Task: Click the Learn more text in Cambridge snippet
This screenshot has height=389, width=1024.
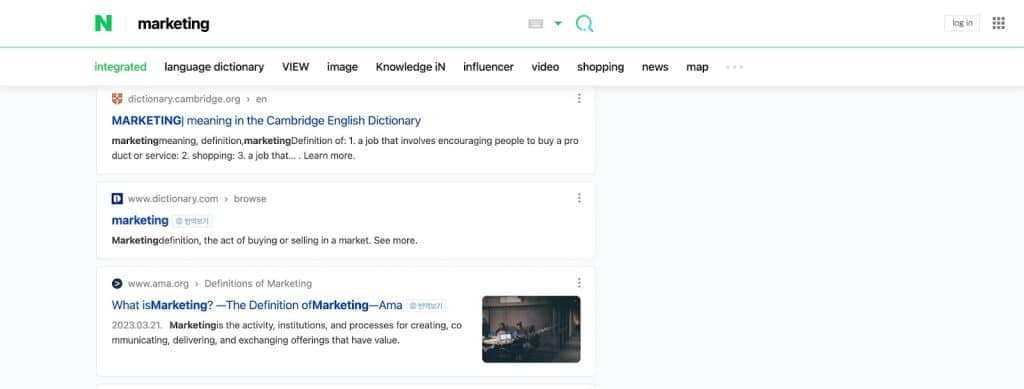Action: (x=329, y=156)
